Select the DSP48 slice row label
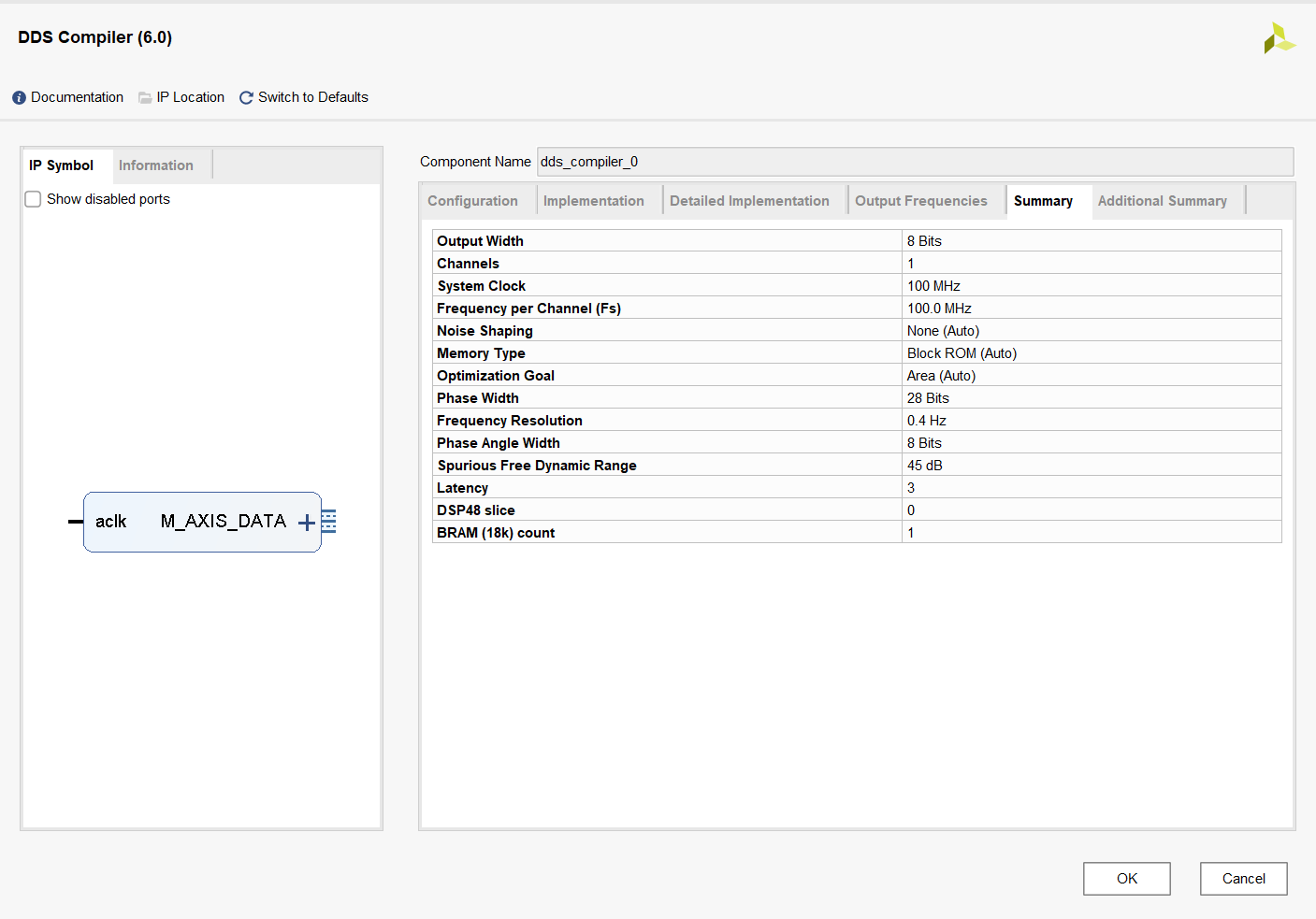Image resolution: width=1316 pixels, height=919 pixels. (x=475, y=510)
